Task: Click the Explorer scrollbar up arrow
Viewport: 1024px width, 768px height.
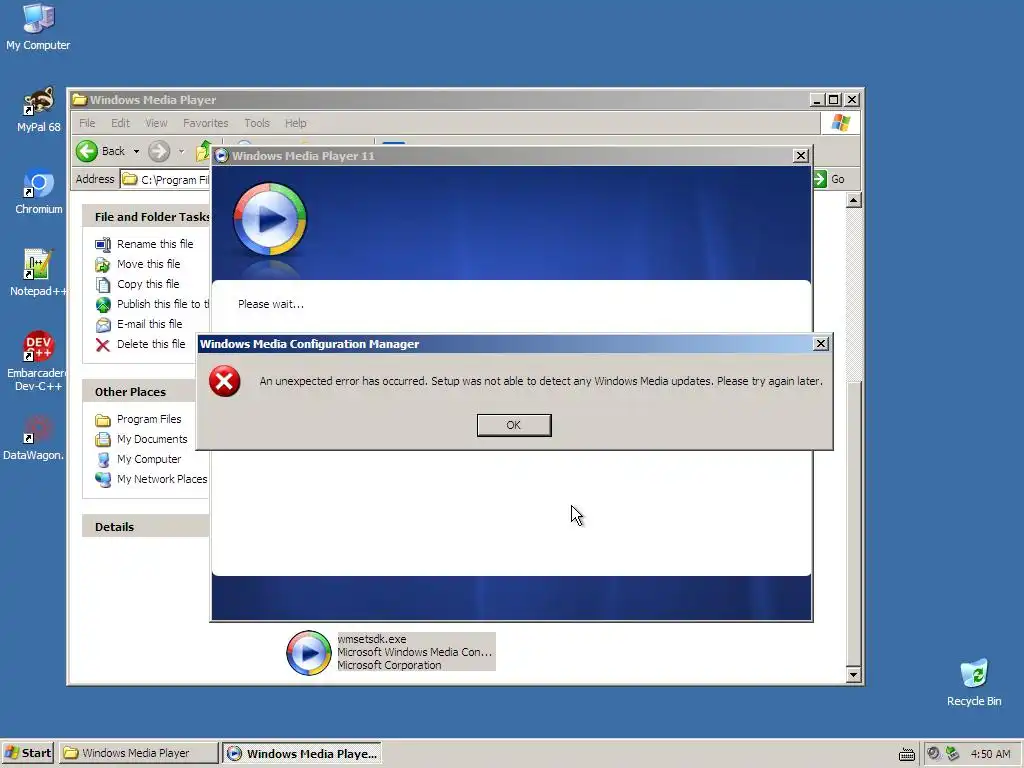Action: click(x=854, y=200)
